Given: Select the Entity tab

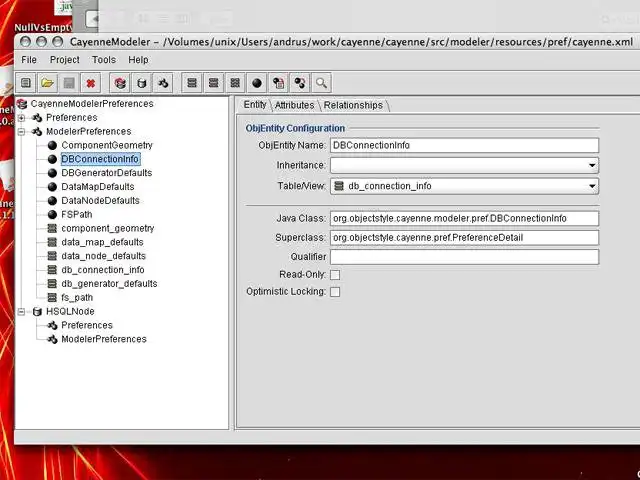Looking at the screenshot, I should coord(255,105).
